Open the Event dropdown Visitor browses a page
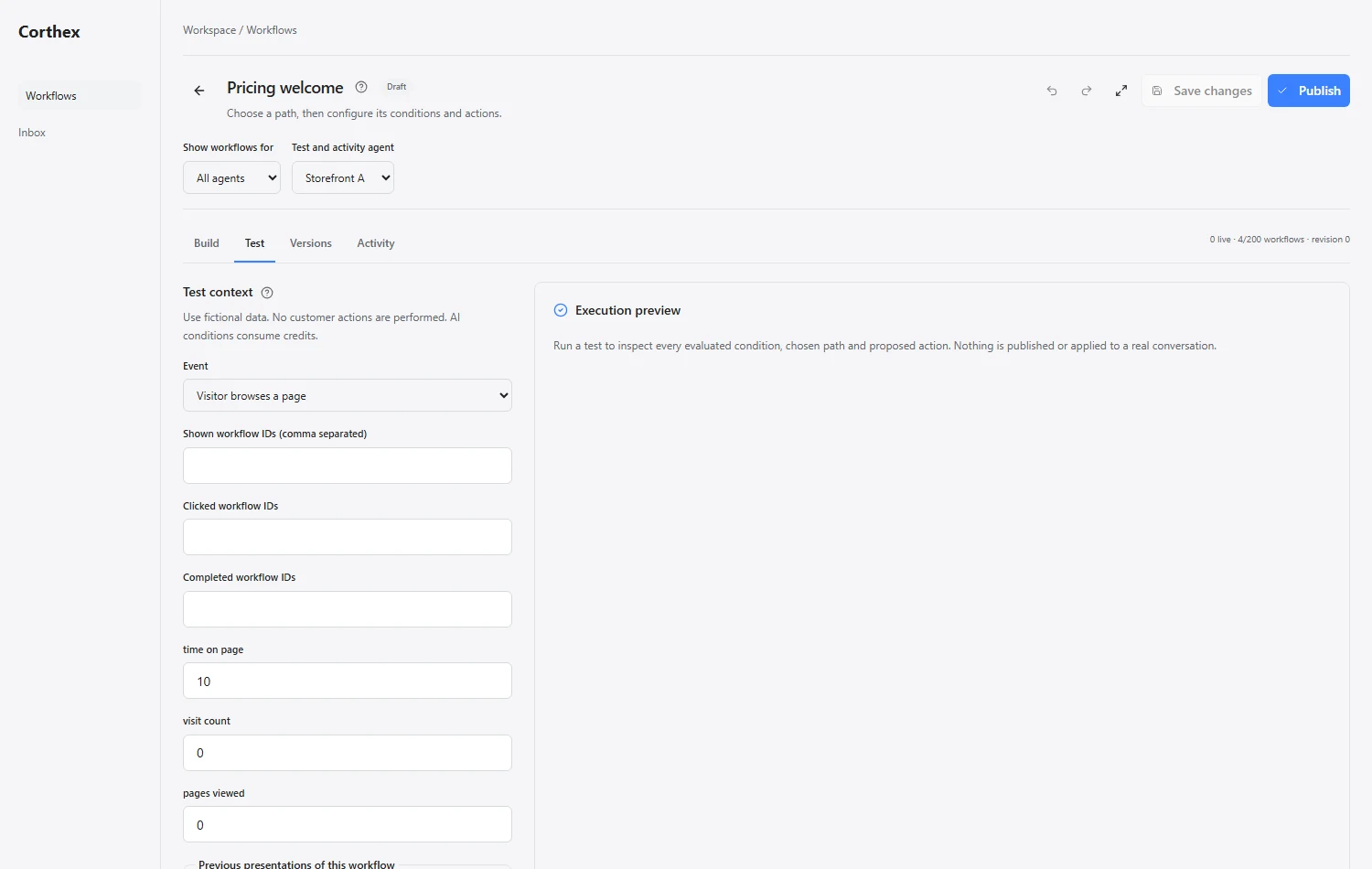The height and width of the screenshot is (869, 1372). [348, 395]
